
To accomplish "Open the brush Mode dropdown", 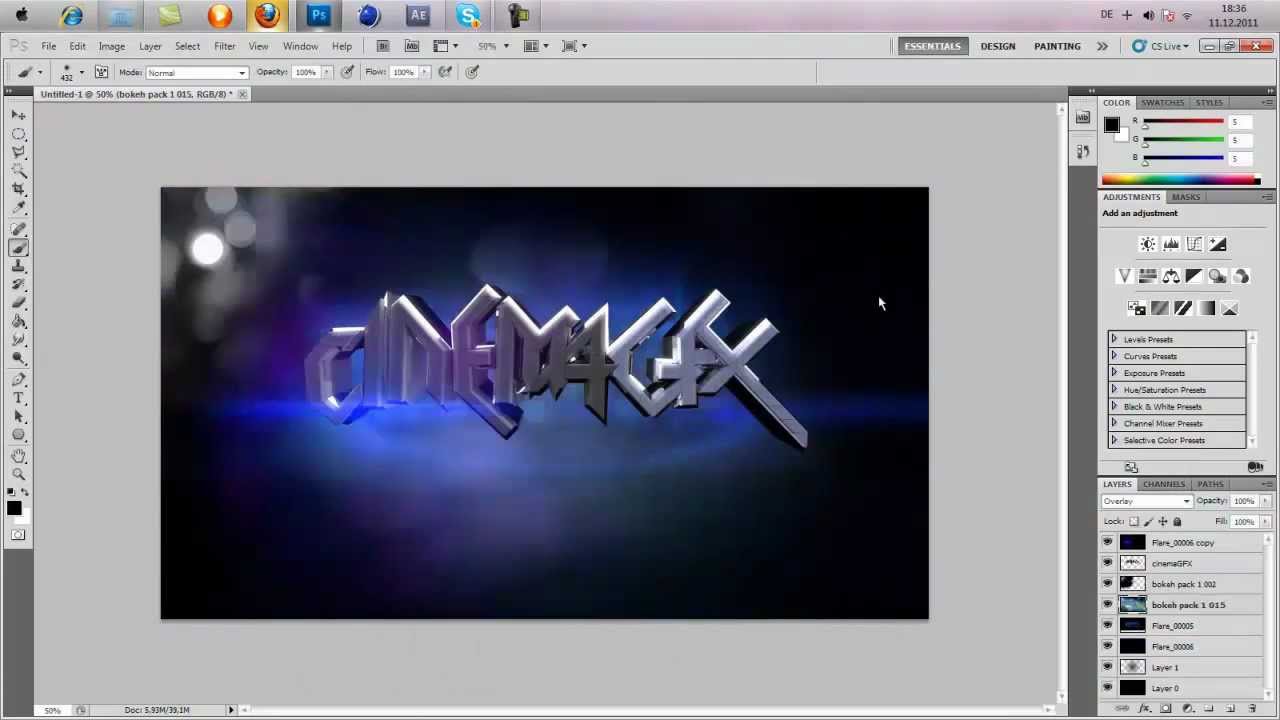I will tap(197, 72).
